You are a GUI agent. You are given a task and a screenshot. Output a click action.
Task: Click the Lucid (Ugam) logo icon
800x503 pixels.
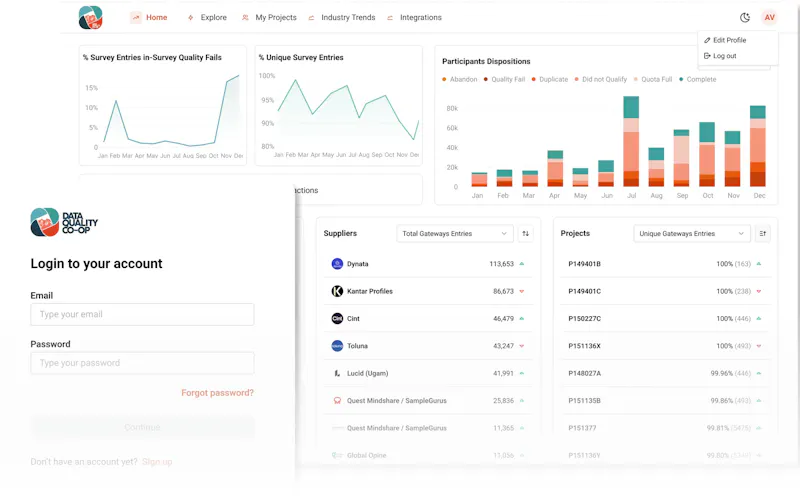pos(337,373)
